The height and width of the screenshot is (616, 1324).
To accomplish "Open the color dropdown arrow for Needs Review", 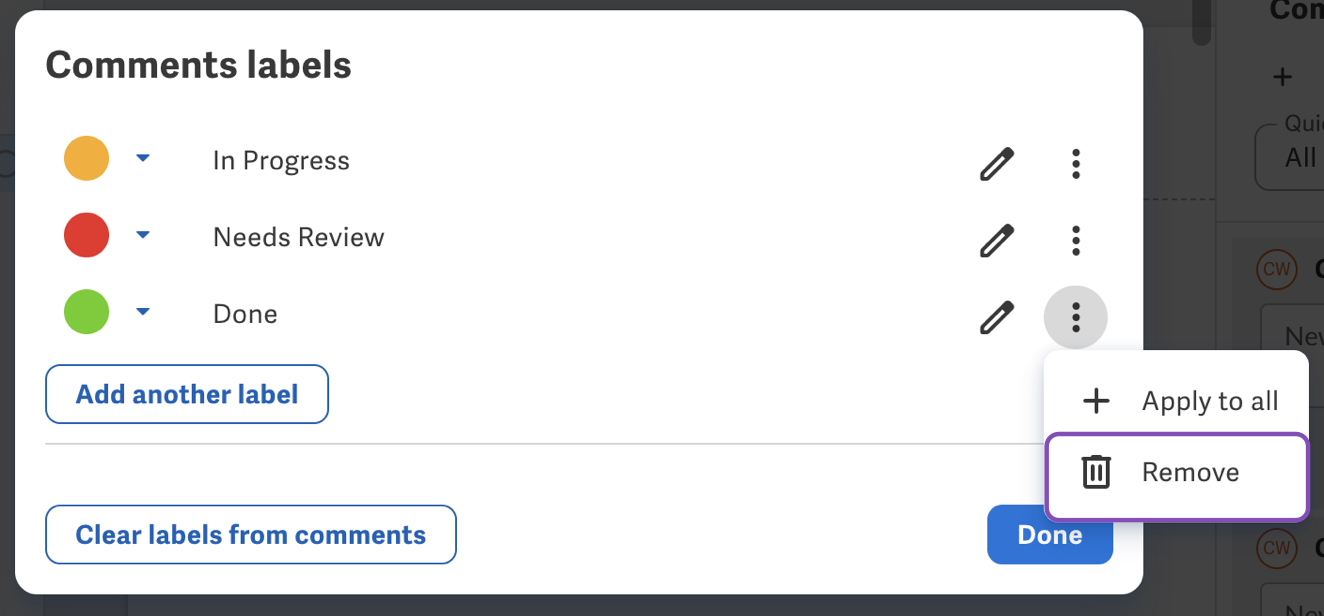I will [143, 235].
